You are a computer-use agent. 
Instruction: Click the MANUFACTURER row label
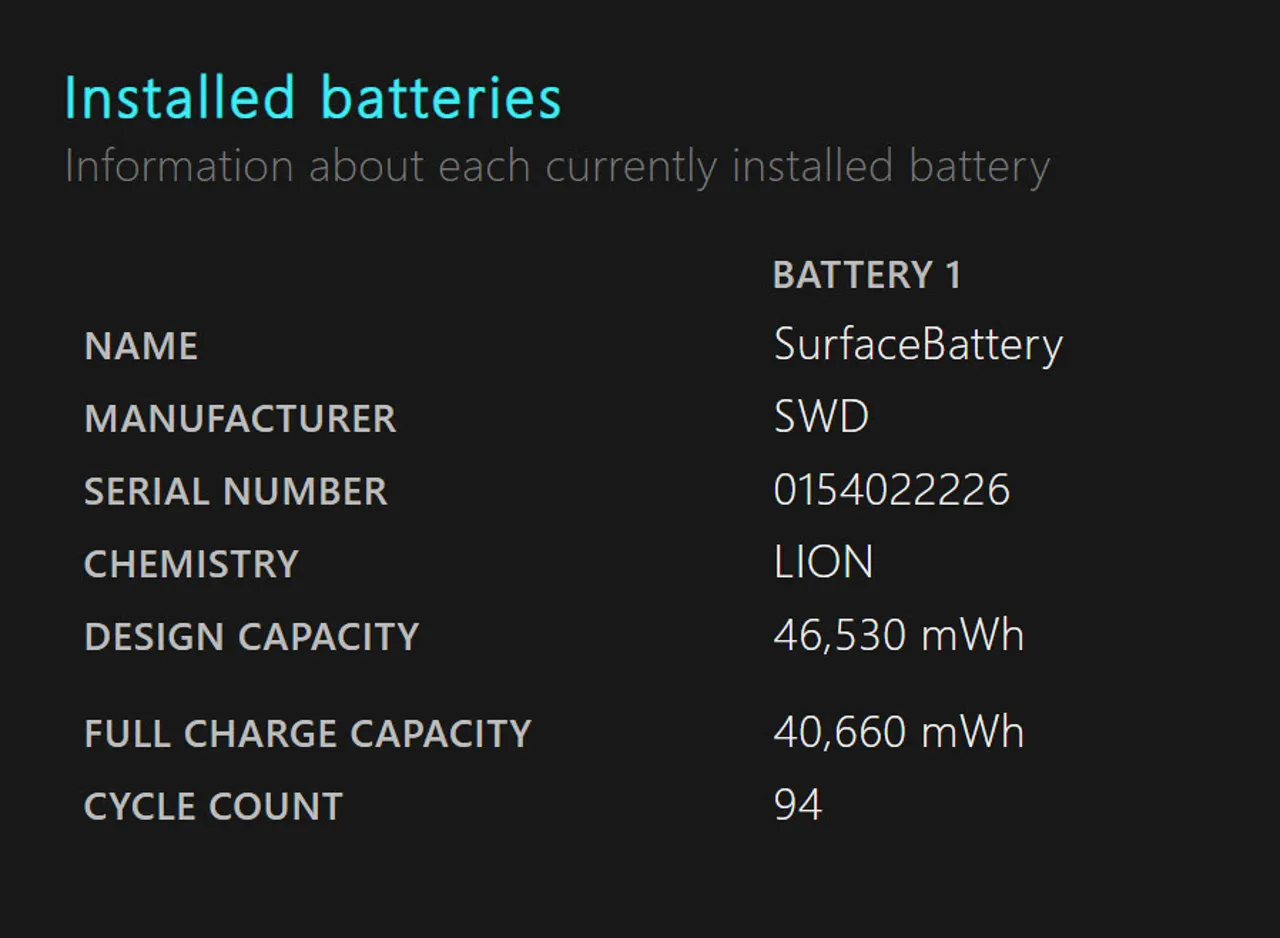240,419
